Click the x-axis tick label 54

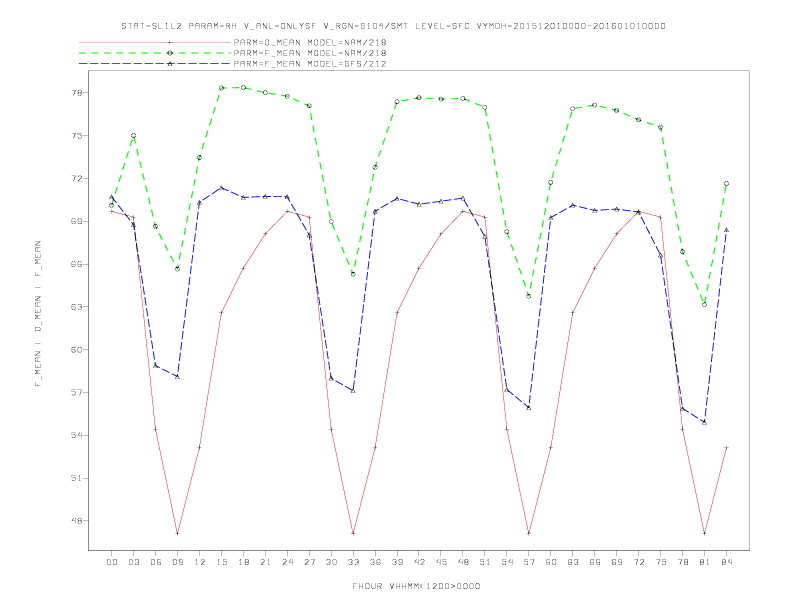[507, 562]
